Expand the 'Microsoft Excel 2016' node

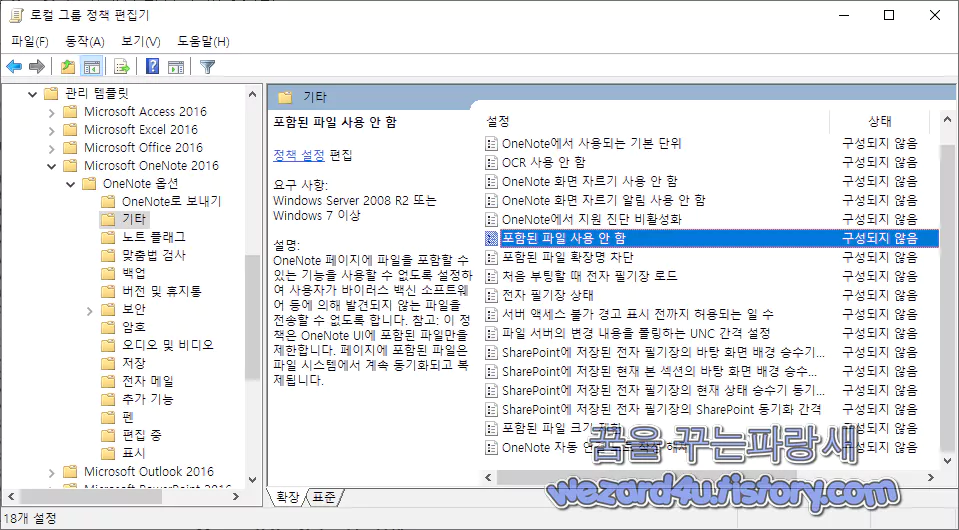52,130
